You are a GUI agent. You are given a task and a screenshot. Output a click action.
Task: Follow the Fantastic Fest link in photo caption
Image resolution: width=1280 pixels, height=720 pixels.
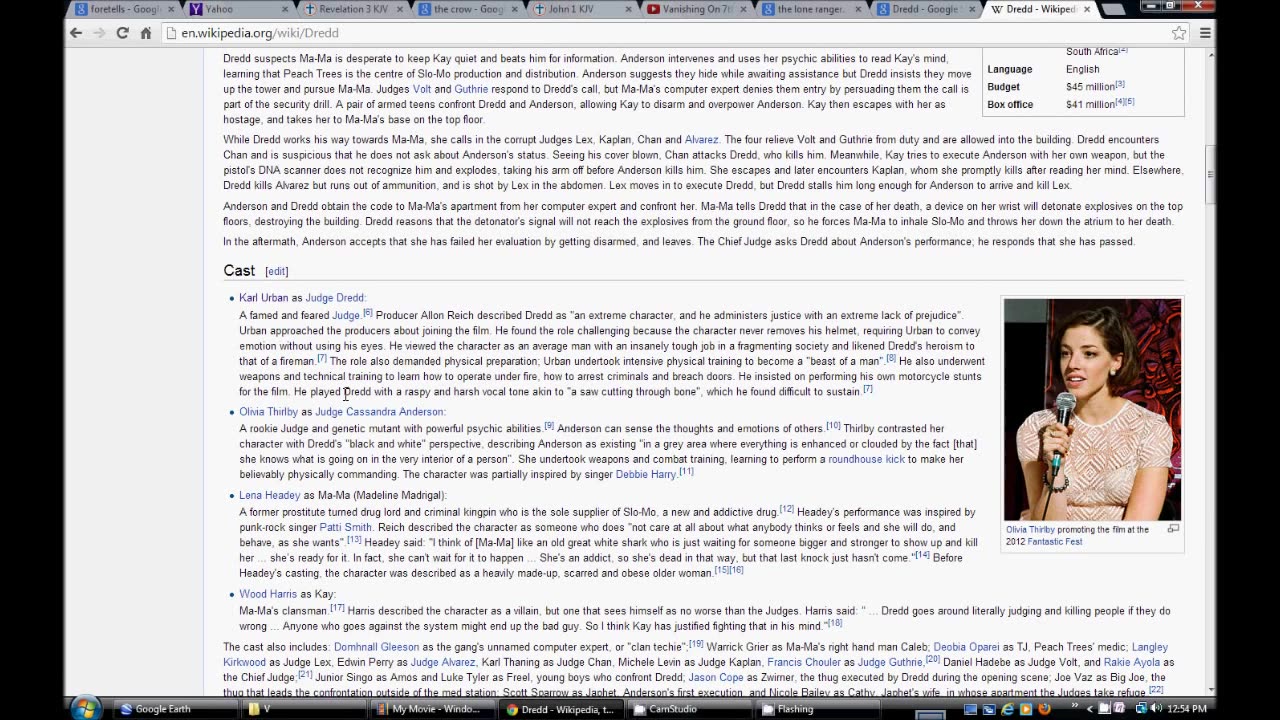click(1054, 542)
